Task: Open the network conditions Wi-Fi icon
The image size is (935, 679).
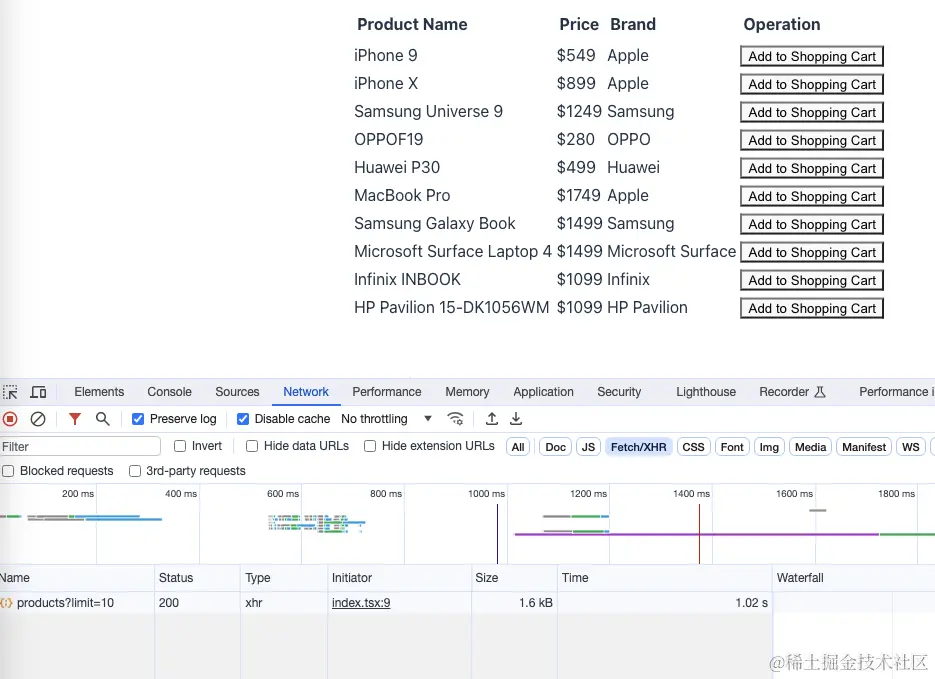Action: click(x=455, y=419)
